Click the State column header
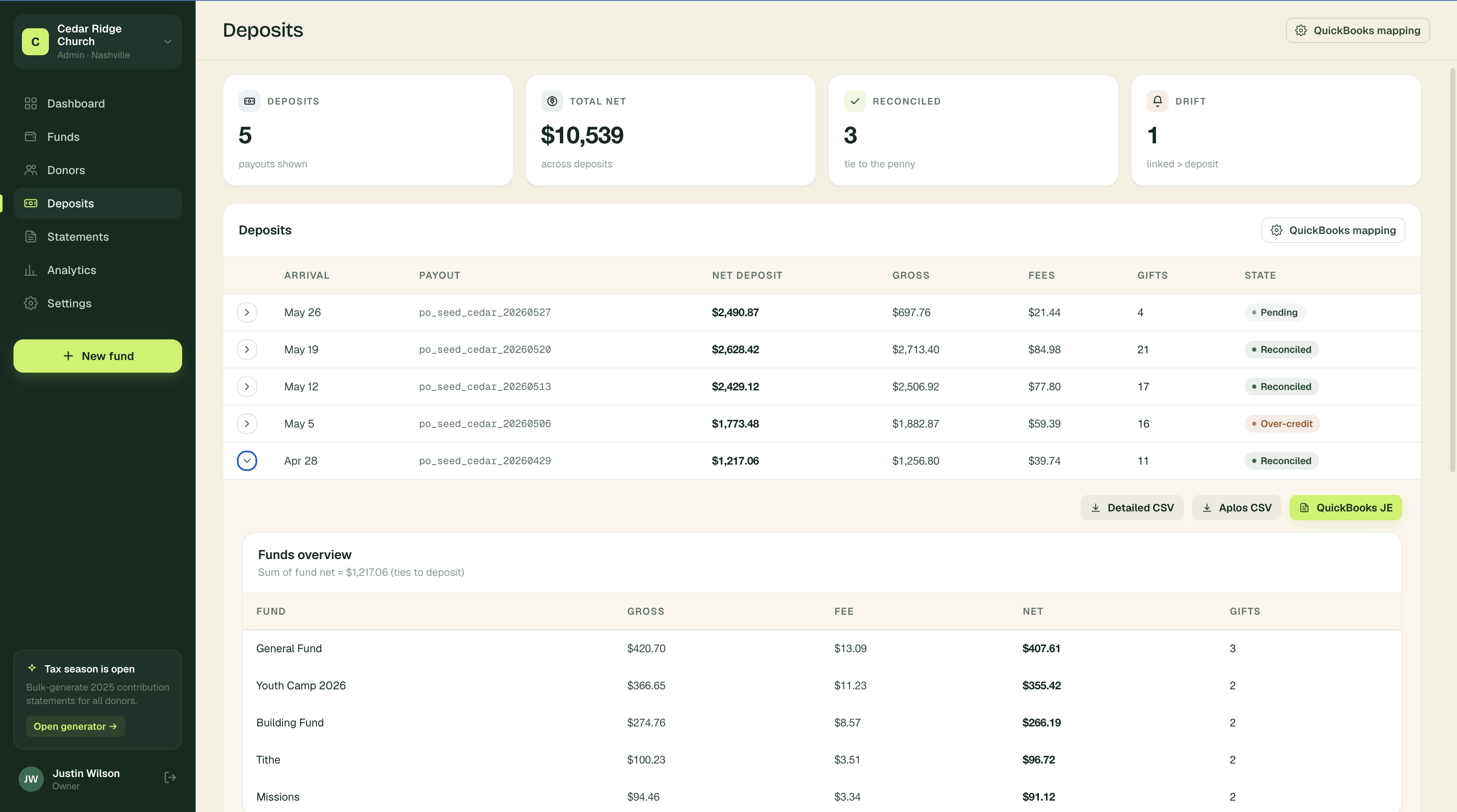The image size is (1457, 812). pos(1260,276)
